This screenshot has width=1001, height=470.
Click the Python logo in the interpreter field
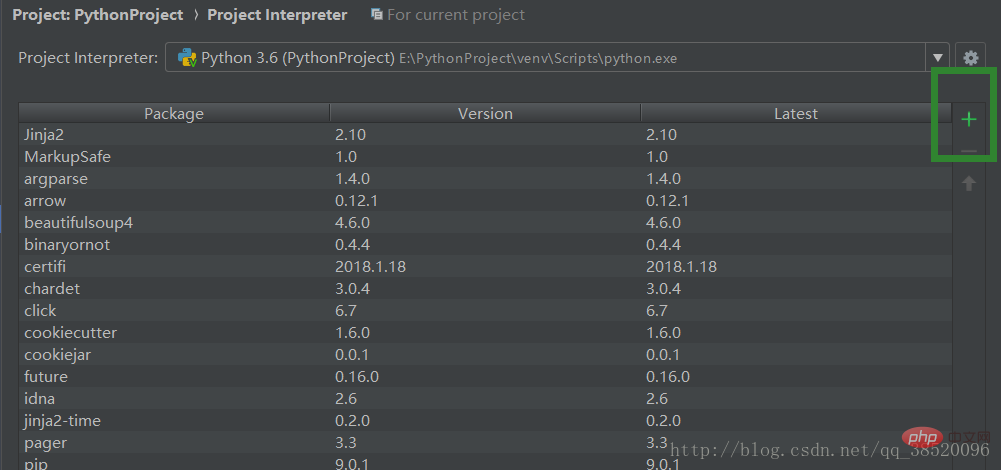tap(187, 58)
